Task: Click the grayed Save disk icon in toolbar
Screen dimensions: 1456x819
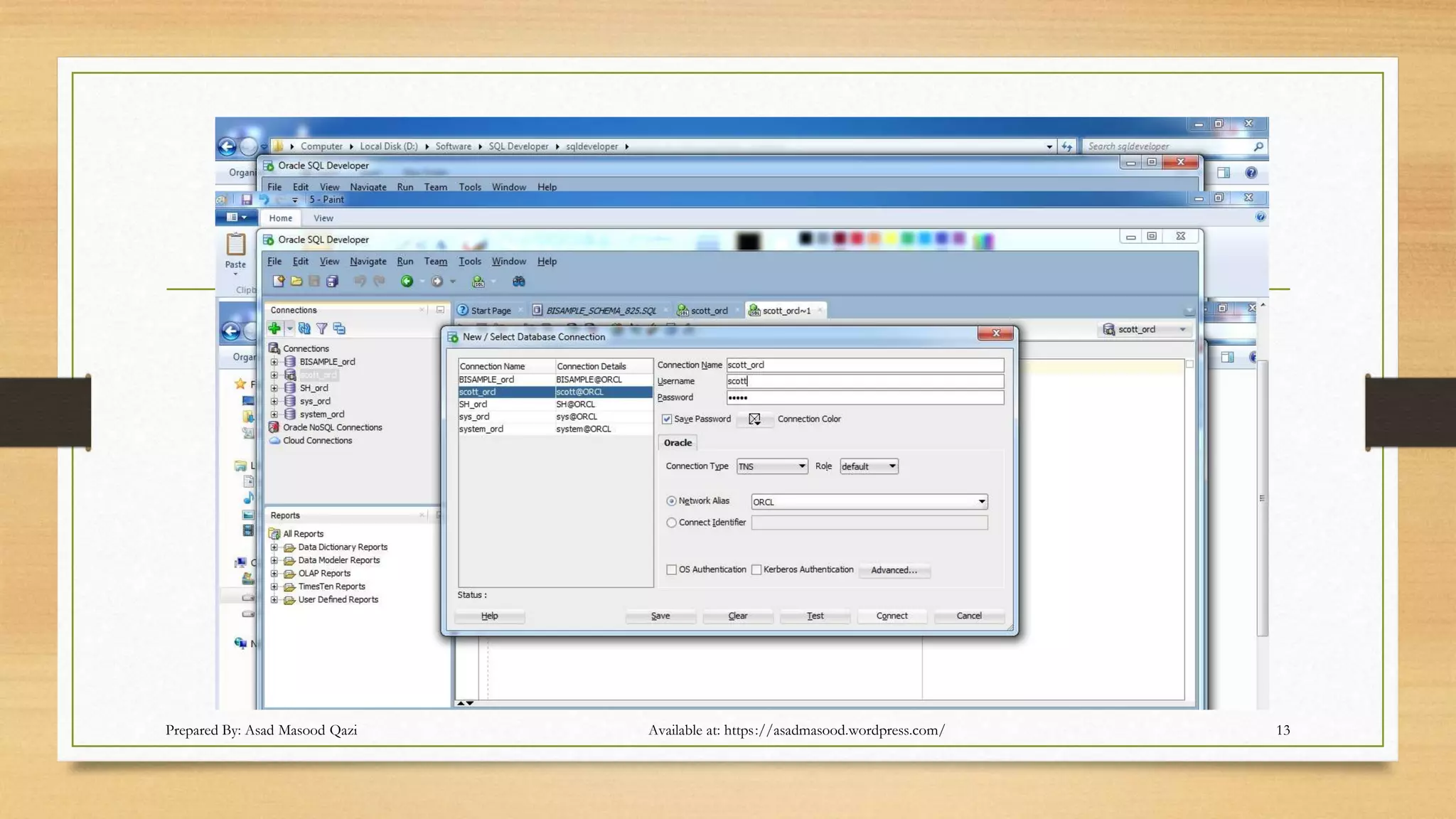Action: (x=314, y=281)
